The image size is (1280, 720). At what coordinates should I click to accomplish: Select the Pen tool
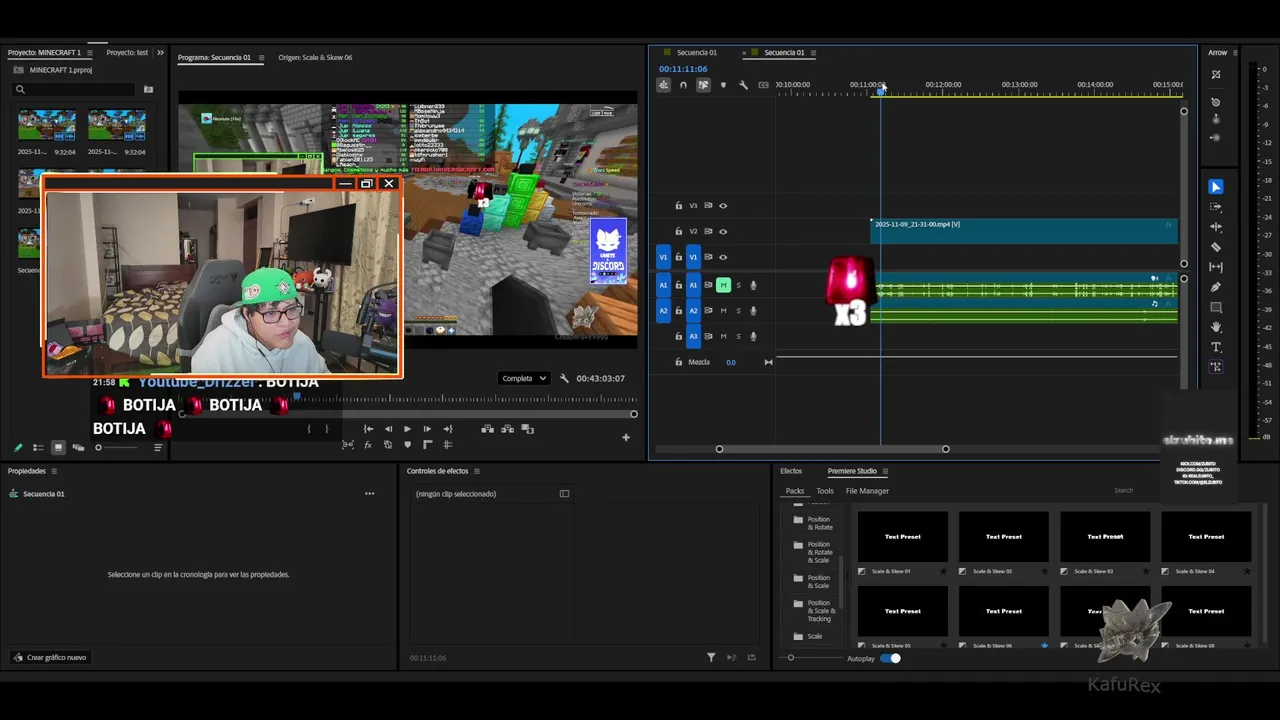click(x=1216, y=287)
